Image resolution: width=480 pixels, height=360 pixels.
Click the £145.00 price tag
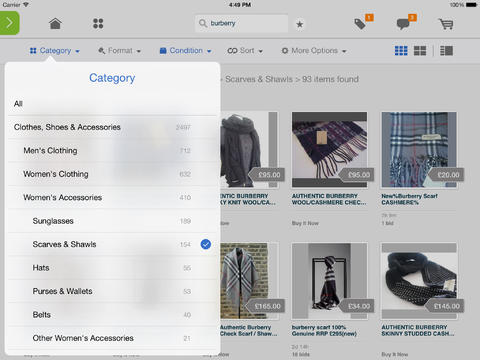(444, 306)
